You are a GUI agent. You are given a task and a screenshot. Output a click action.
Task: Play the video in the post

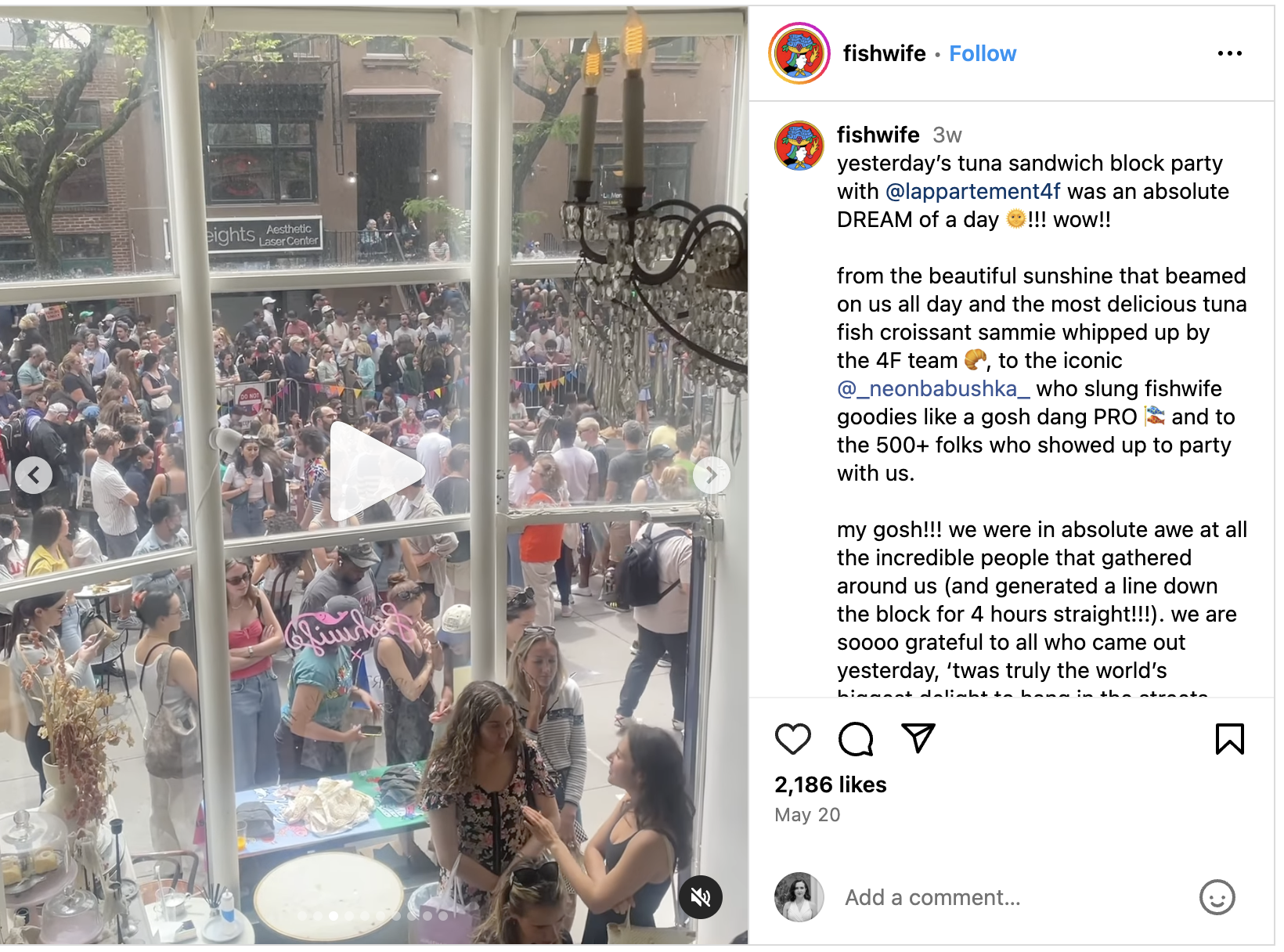point(374,471)
